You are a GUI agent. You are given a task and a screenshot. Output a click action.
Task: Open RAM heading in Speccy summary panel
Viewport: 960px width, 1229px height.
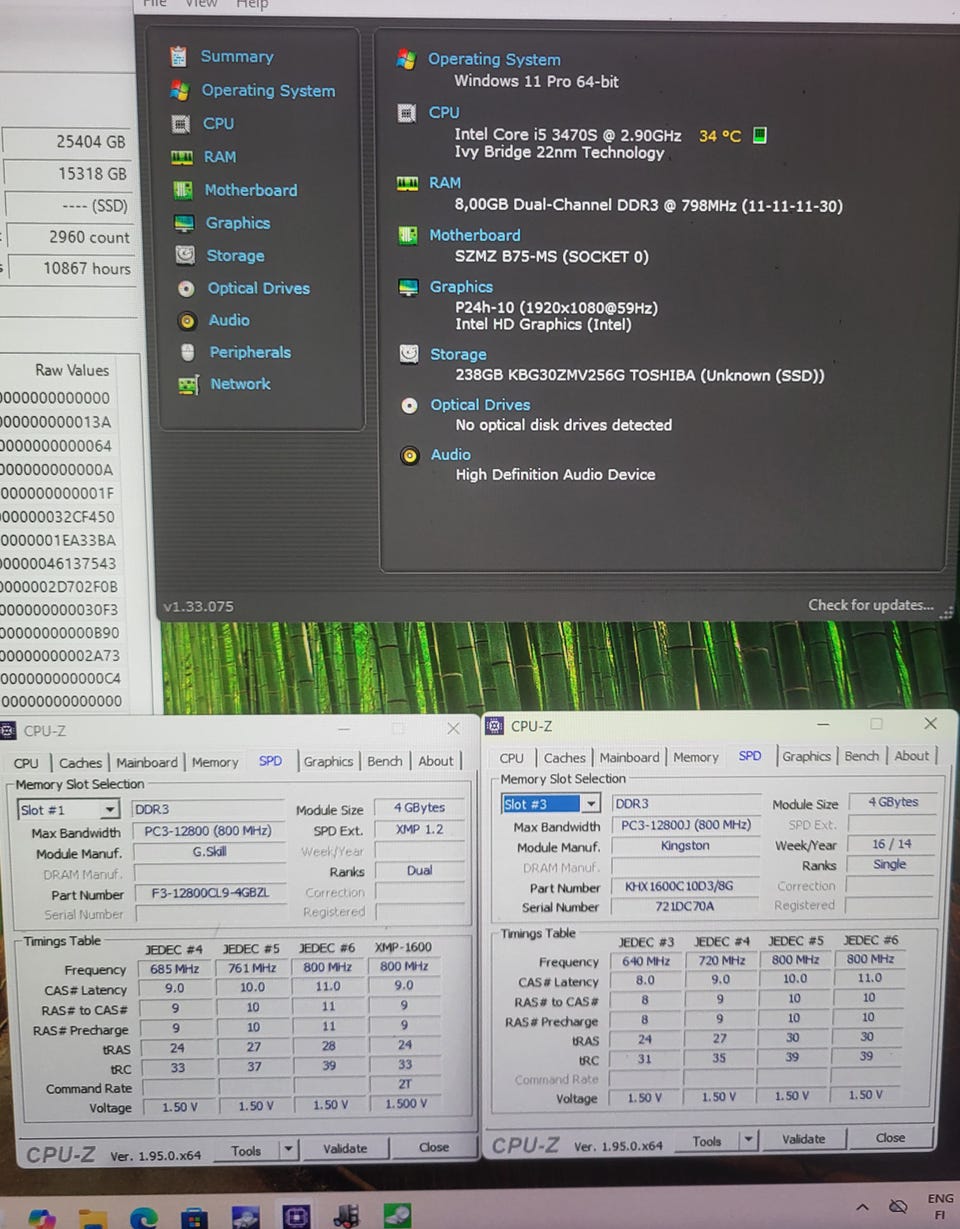445,183
